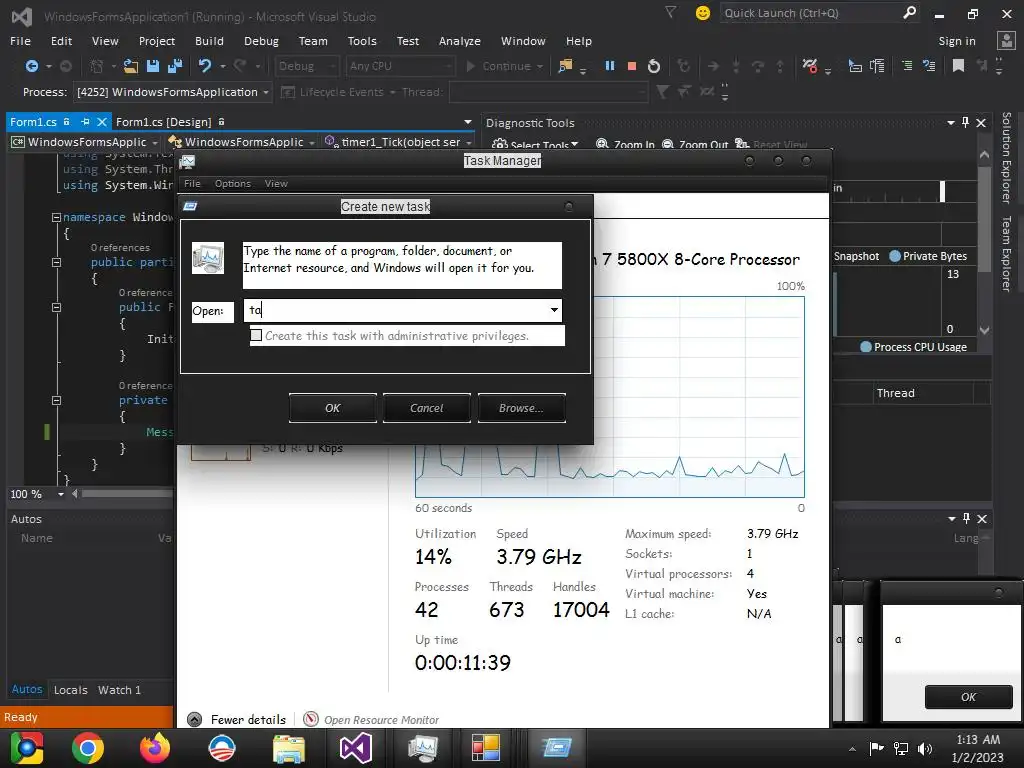The width and height of the screenshot is (1024, 768).
Task: Click the Diagnostic Tools timeline slider handle
Action: 942,191
